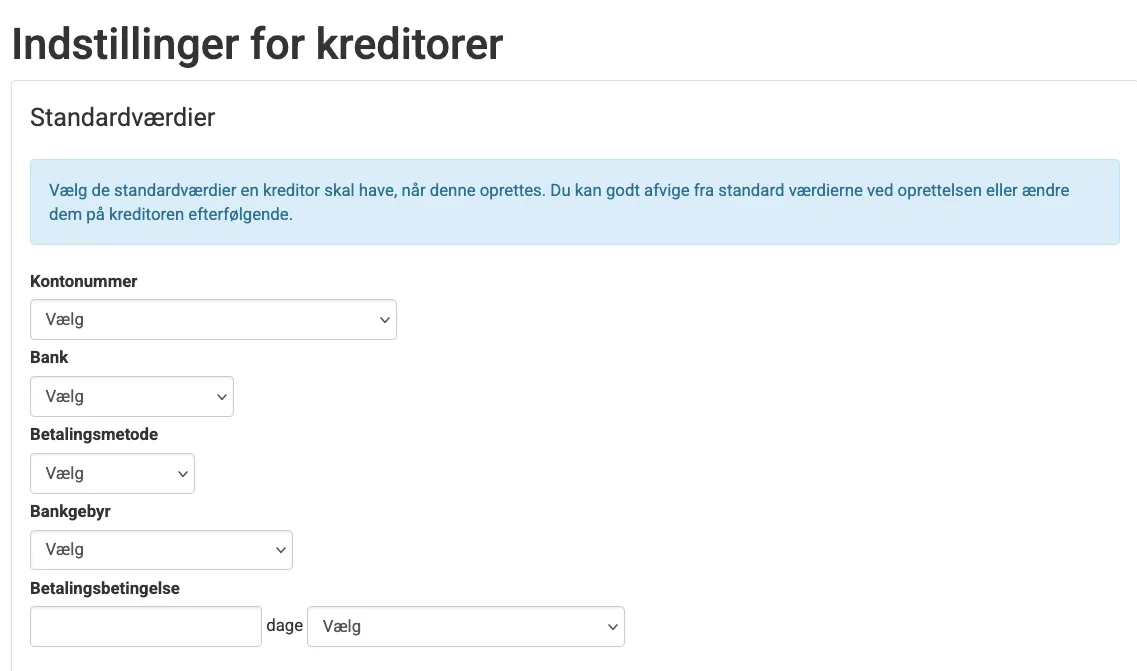Open the Betalingsbetingelse Vælg dropdown
Screen dimensions: 1137x671
click(x=465, y=626)
